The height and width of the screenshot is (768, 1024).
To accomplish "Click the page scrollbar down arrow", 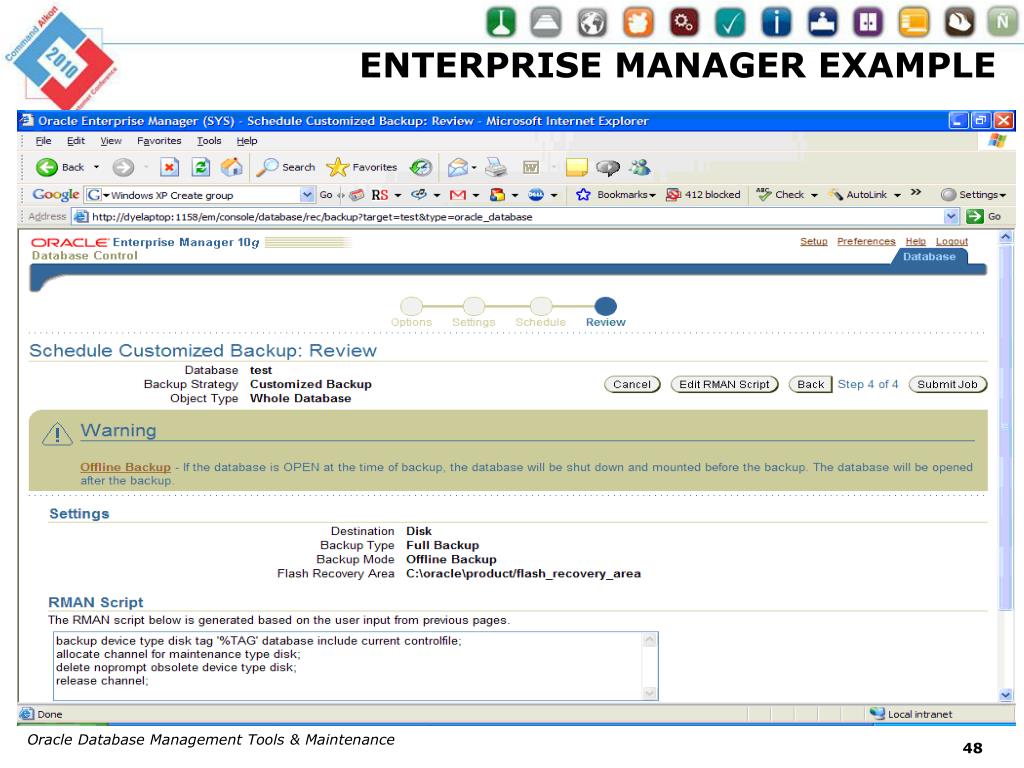I will [1006, 695].
